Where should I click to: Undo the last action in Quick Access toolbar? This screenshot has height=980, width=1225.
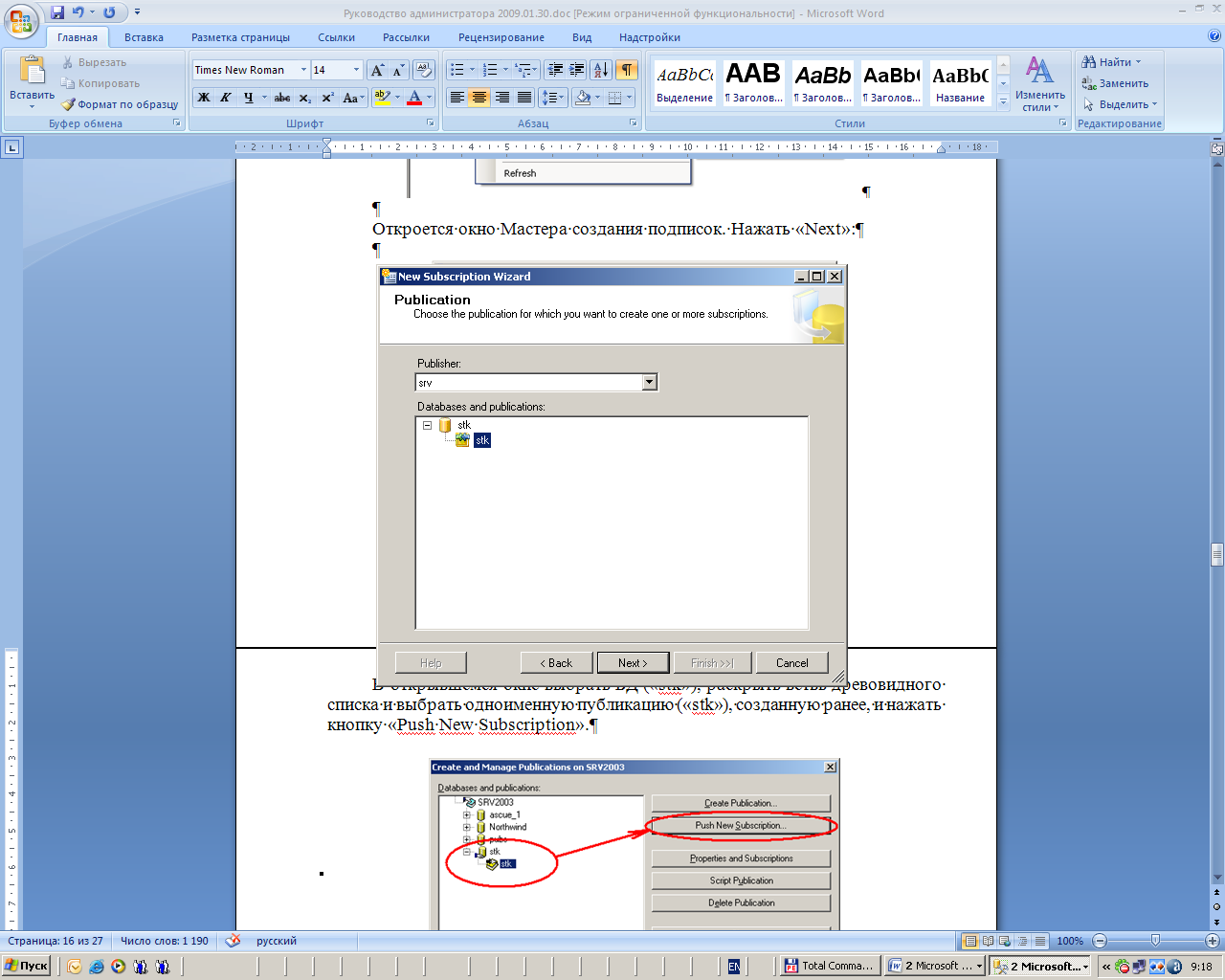pyautogui.click(x=78, y=12)
